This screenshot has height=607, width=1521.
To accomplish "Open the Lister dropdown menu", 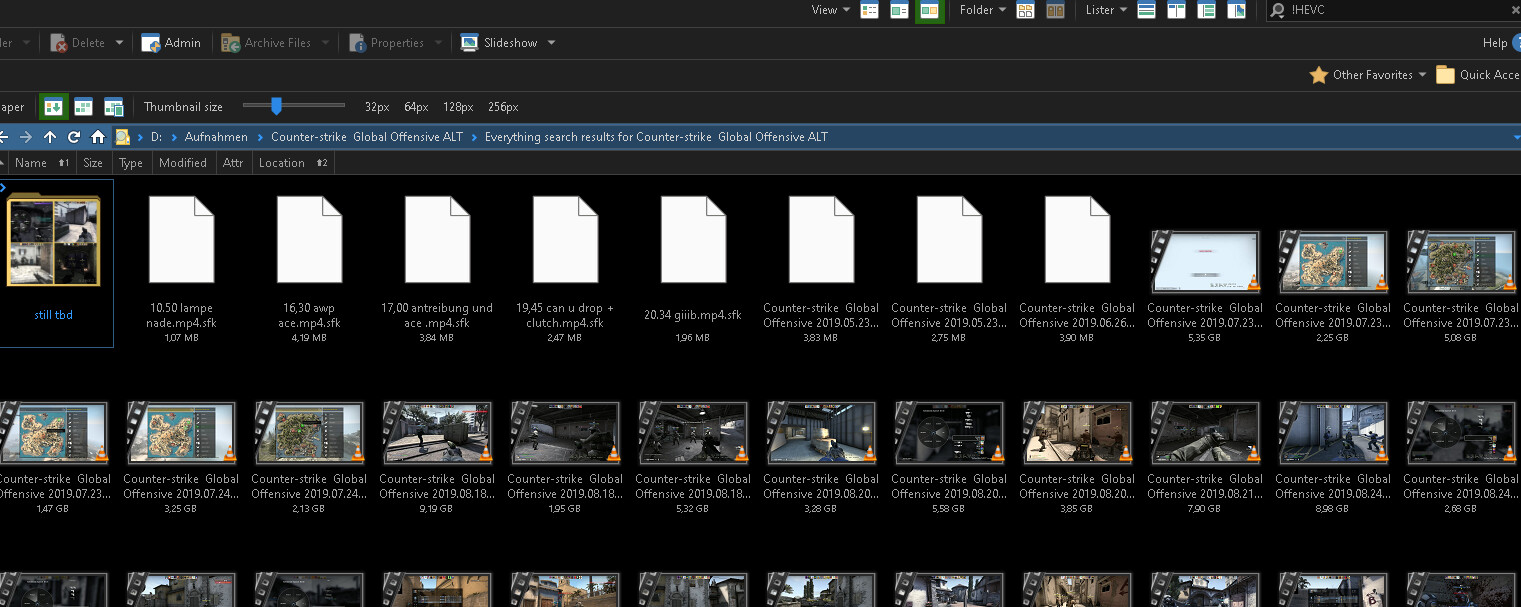I will (x=1107, y=10).
